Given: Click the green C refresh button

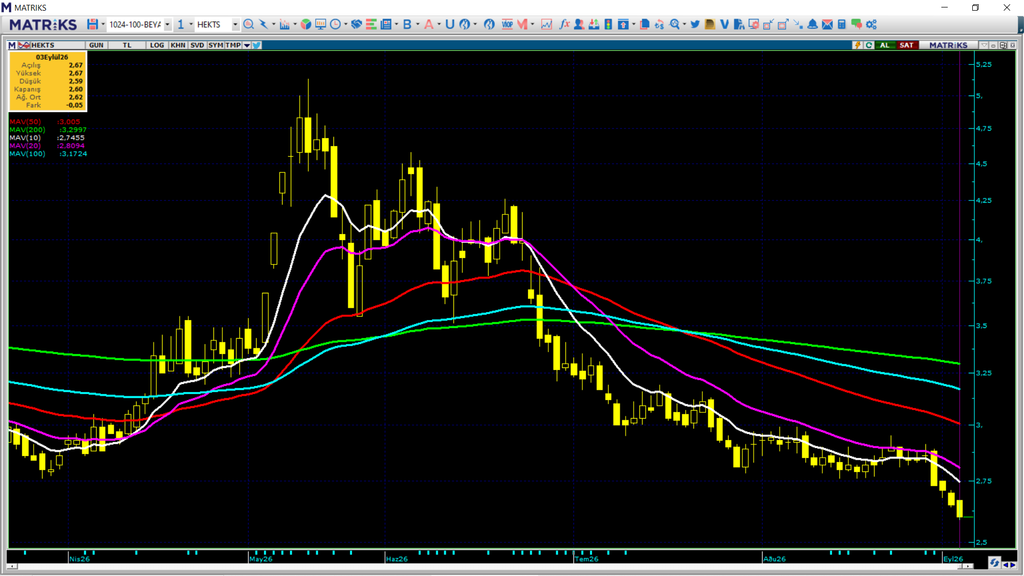Looking at the screenshot, I should click(869, 45).
